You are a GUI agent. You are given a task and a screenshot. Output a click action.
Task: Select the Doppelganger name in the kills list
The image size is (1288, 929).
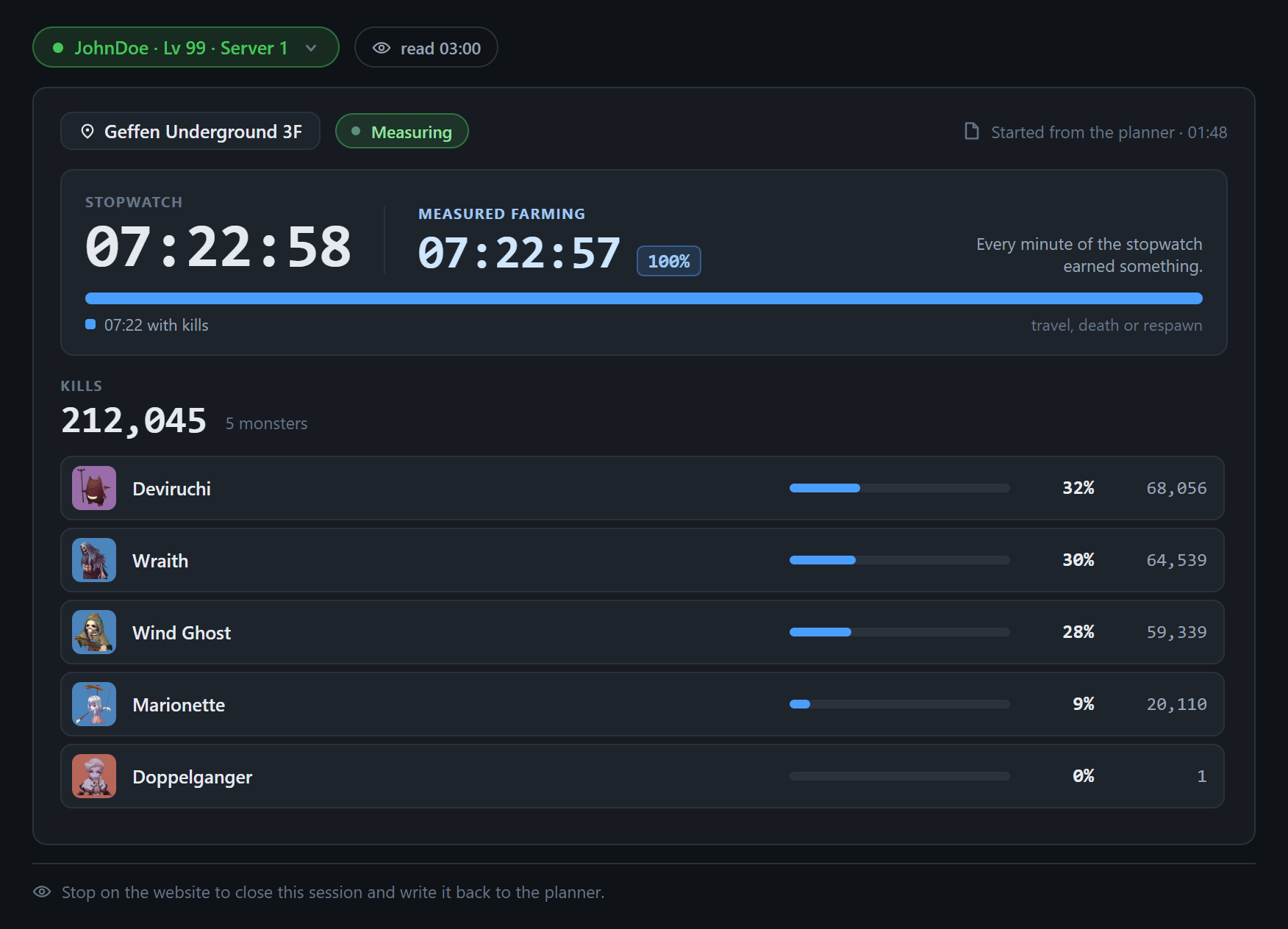pos(192,777)
